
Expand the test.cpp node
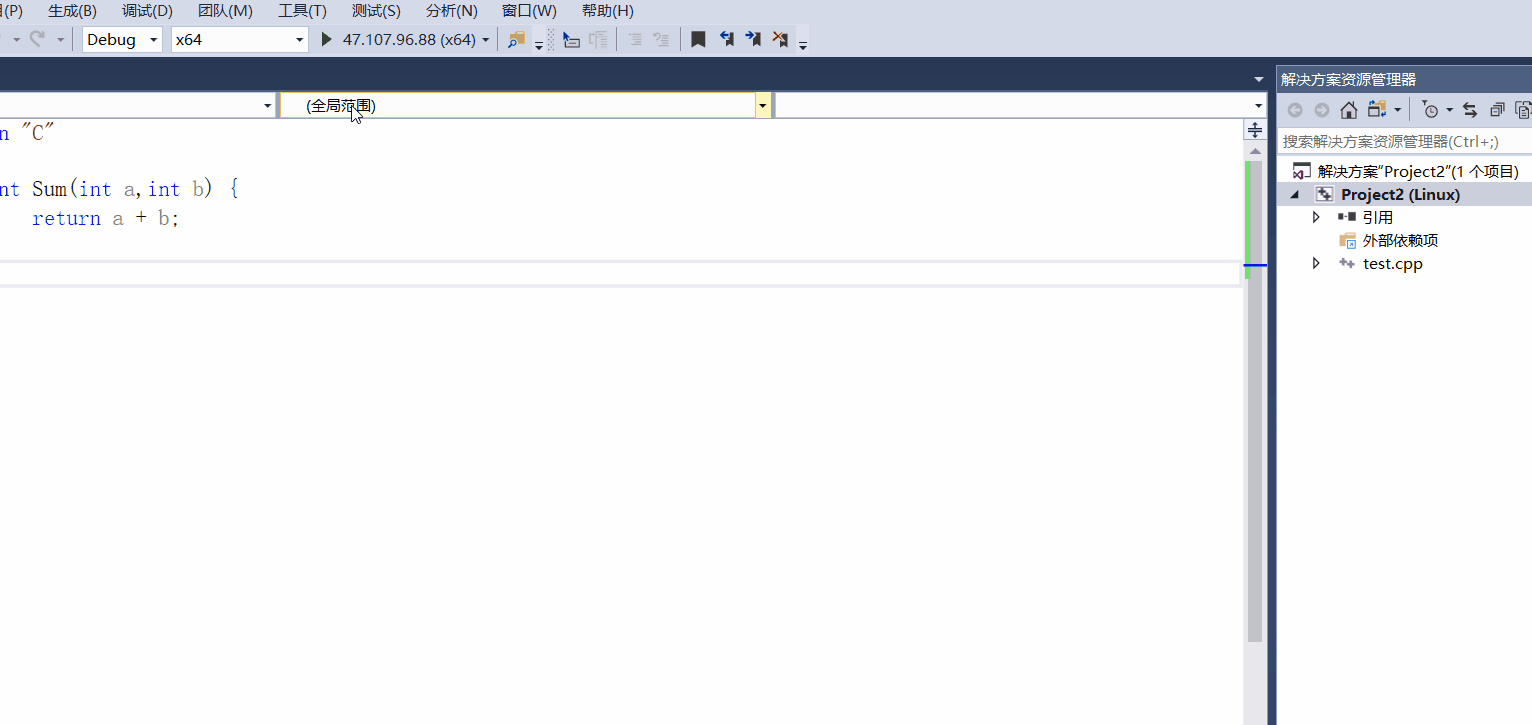tap(1316, 264)
